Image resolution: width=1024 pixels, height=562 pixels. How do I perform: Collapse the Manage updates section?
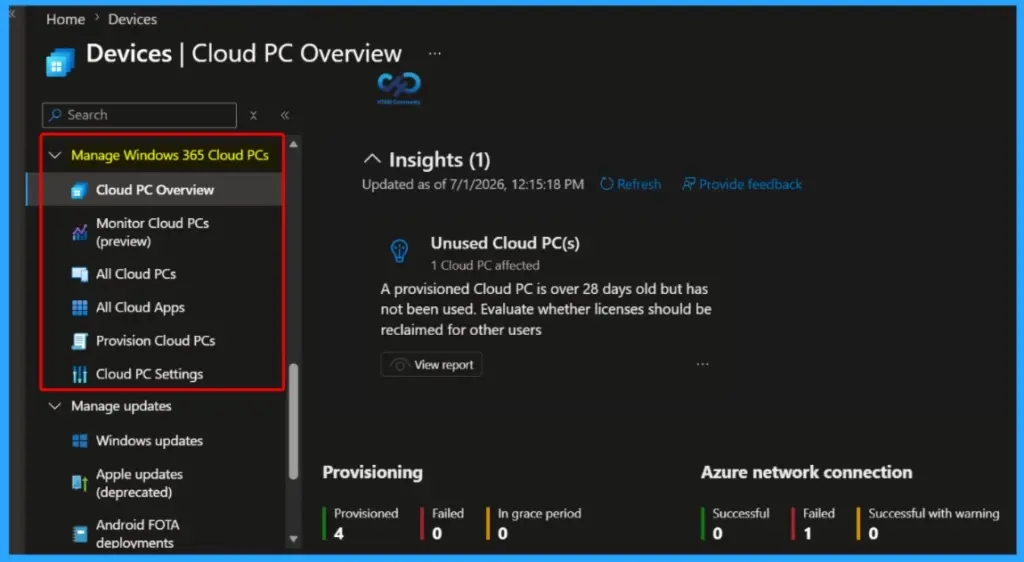[55, 406]
